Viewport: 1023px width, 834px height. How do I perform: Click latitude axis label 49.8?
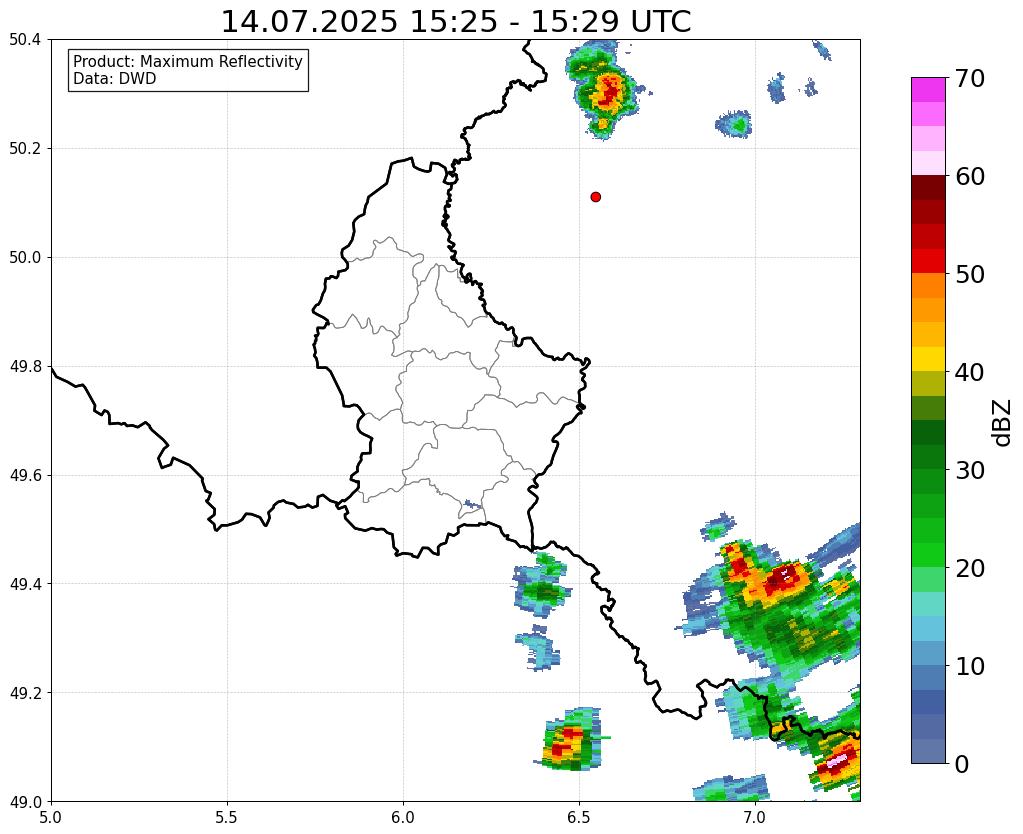(x=25, y=366)
